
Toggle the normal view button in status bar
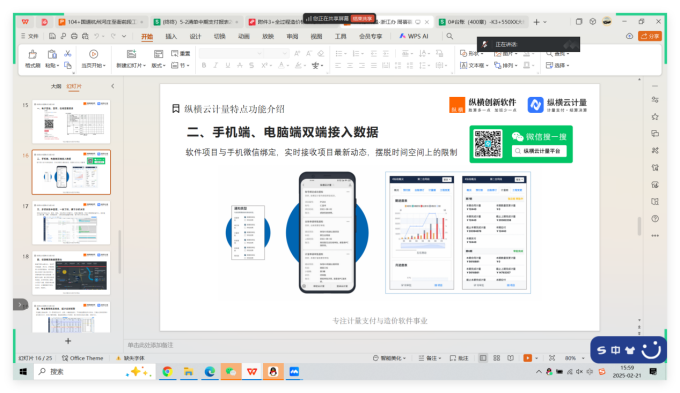tap(483, 358)
